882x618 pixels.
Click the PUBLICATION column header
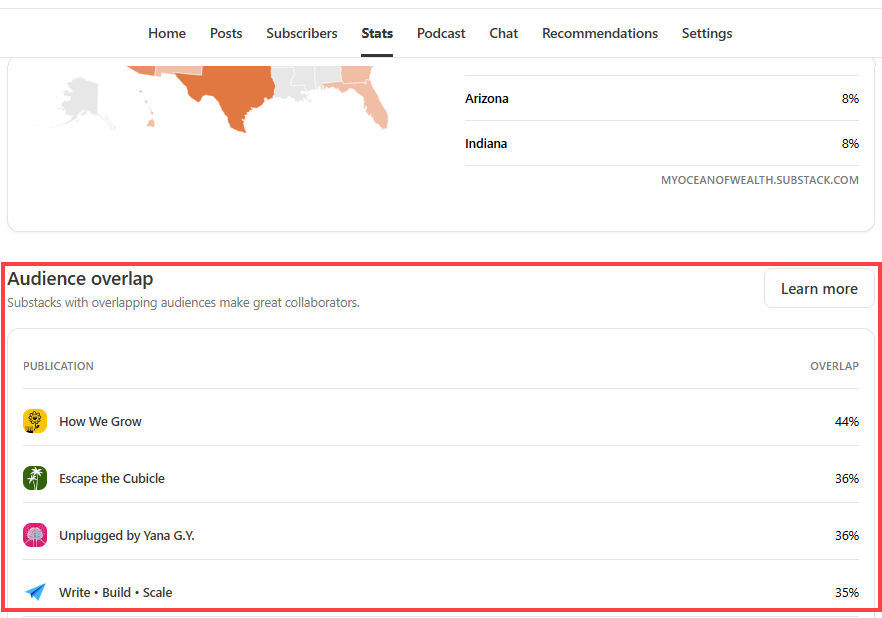pos(58,366)
